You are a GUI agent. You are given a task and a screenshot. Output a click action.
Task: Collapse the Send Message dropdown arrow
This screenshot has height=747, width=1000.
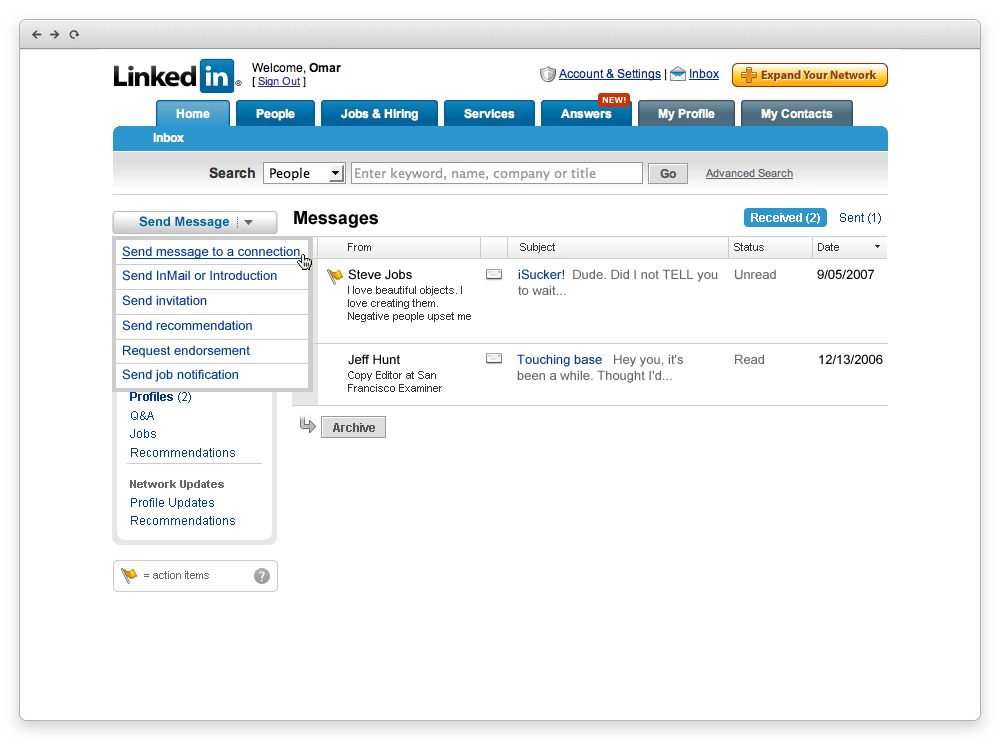249,223
